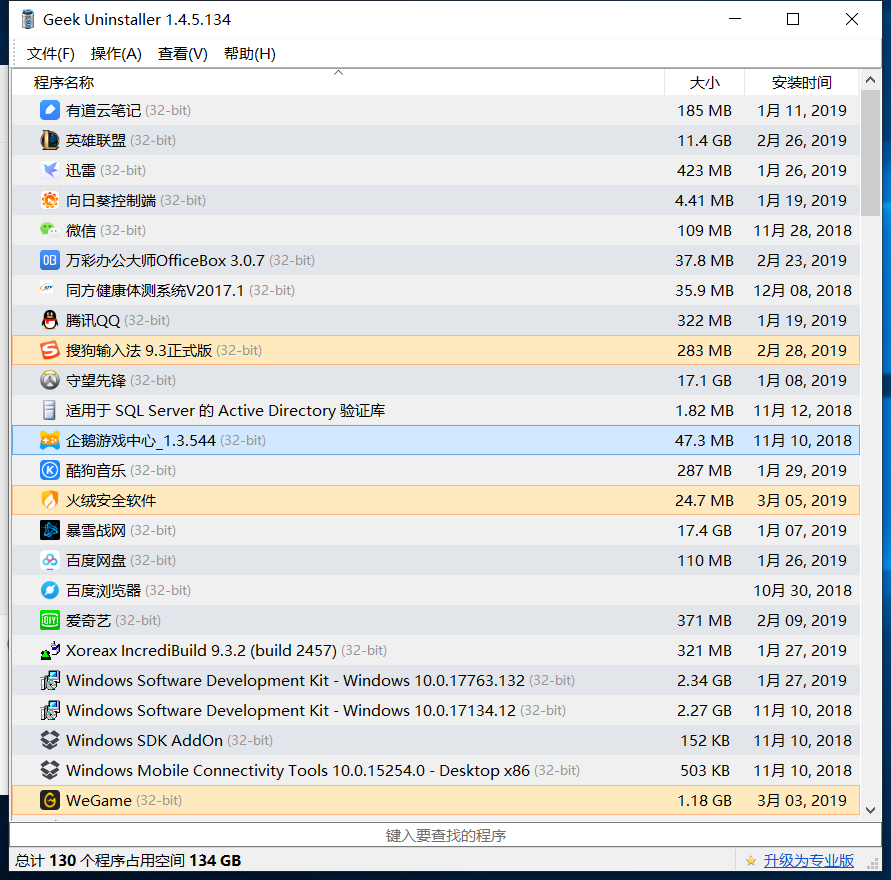Select the Xoreax IncrediBuild icon
The width and height of the screenshot is (891, 880).
click(49, 650)
